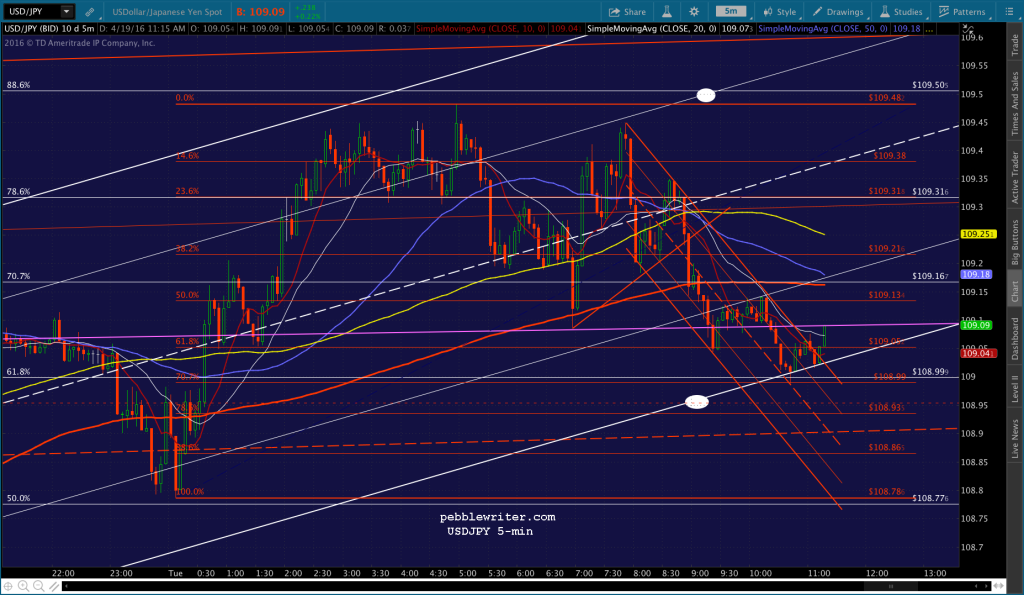Click the purple 109.18 price bubble
The width and height of the screenshot is (1024, 595).
976,274
